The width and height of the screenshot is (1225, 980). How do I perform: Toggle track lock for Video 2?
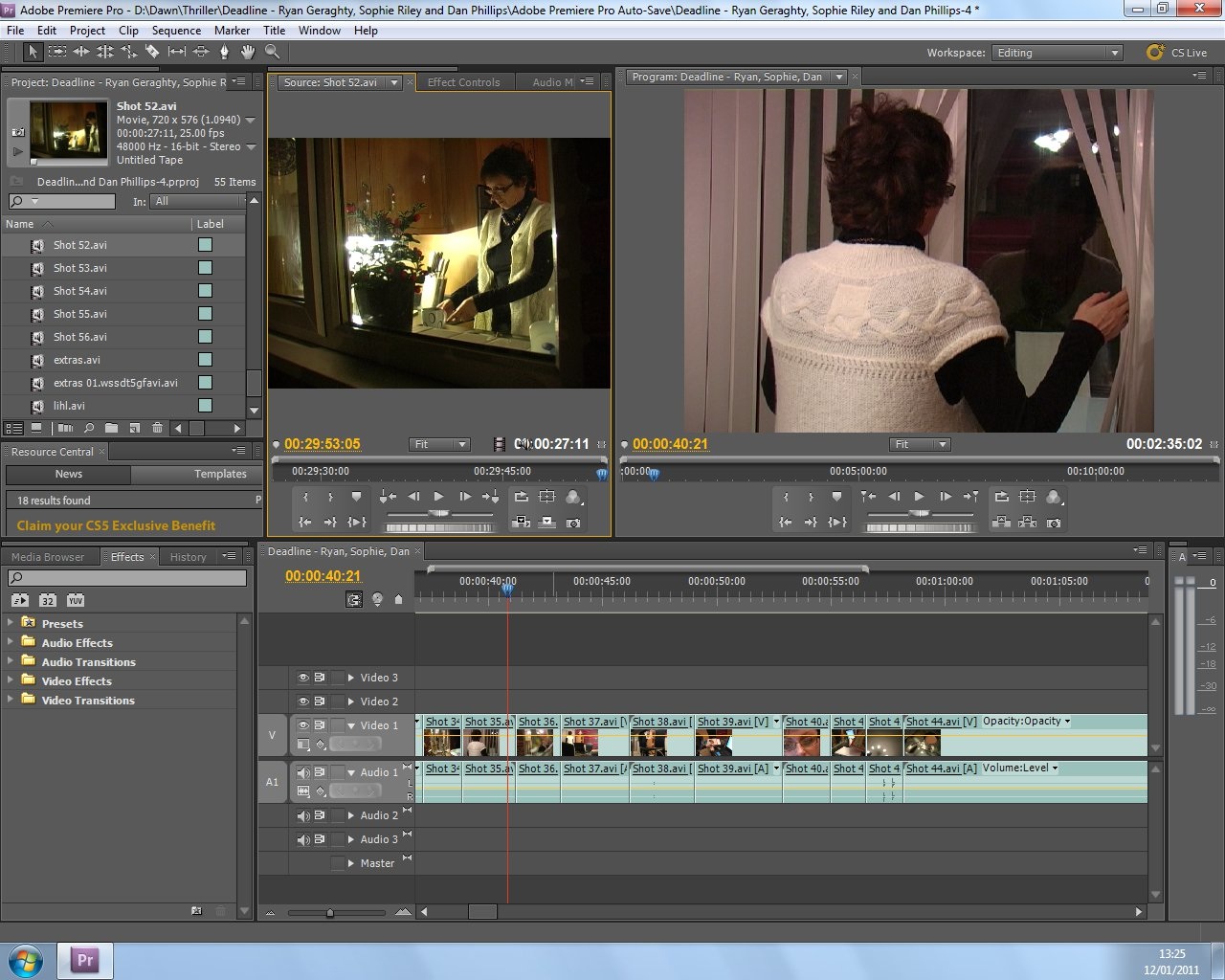337,702
